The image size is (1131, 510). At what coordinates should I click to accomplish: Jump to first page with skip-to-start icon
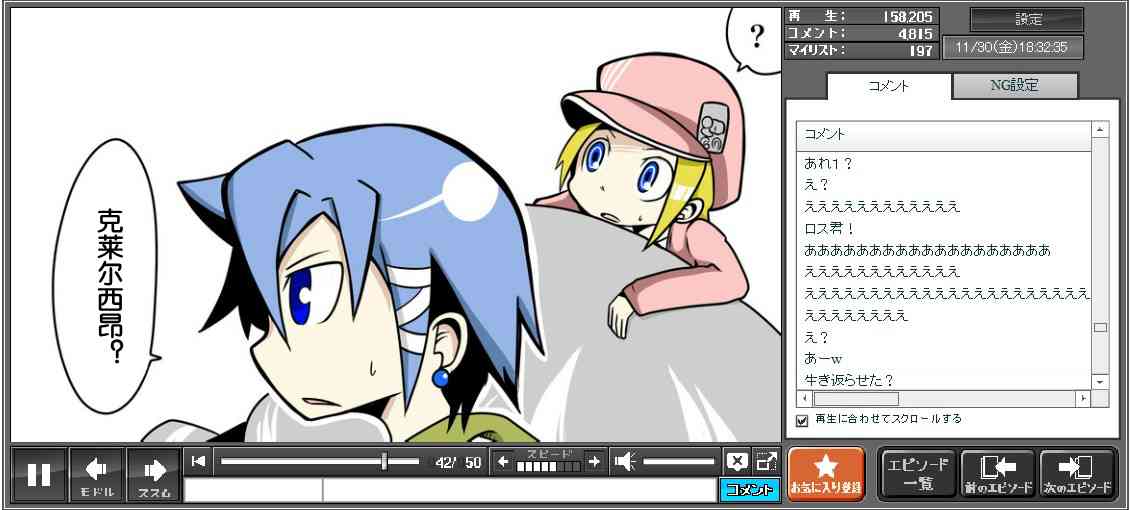(199, 461)
